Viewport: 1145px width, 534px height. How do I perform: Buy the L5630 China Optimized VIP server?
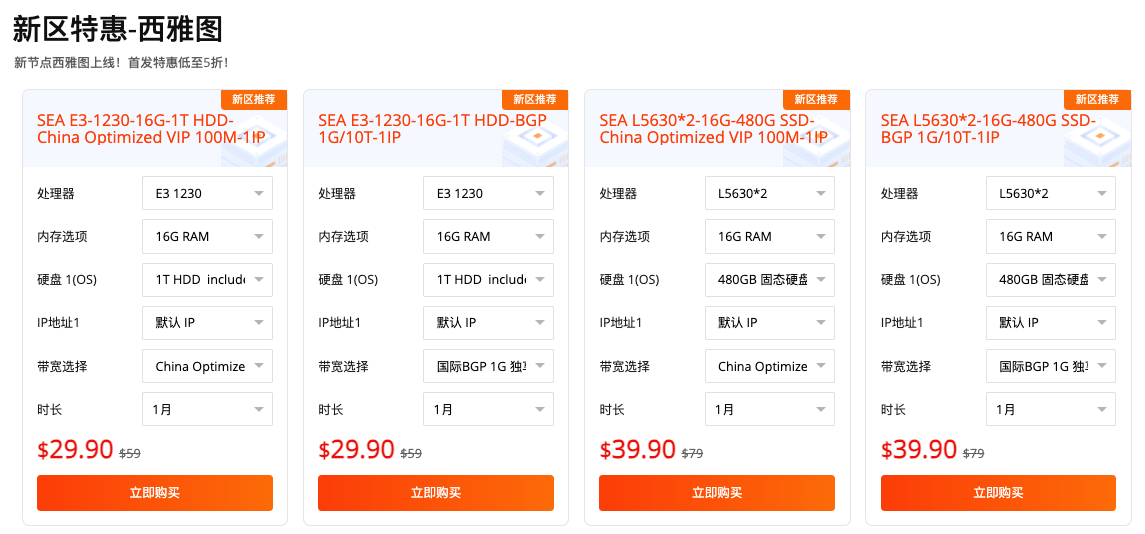[x=717, y=493]
